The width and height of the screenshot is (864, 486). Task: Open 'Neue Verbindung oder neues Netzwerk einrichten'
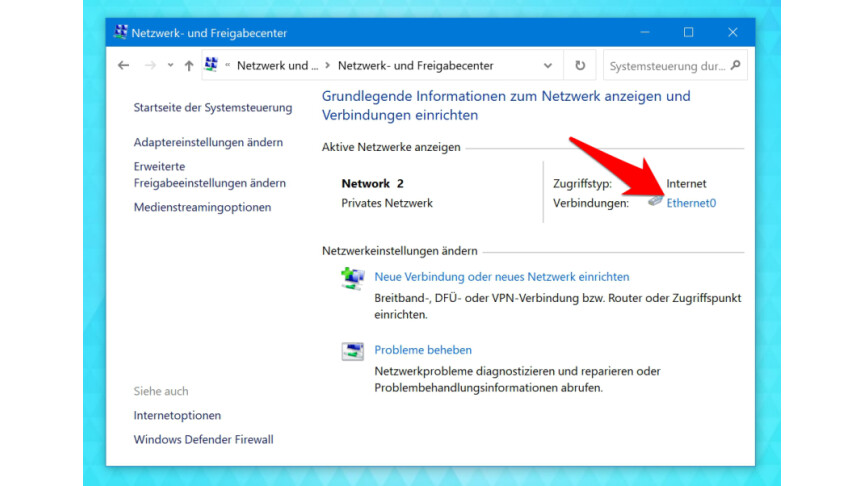(501, 277)
